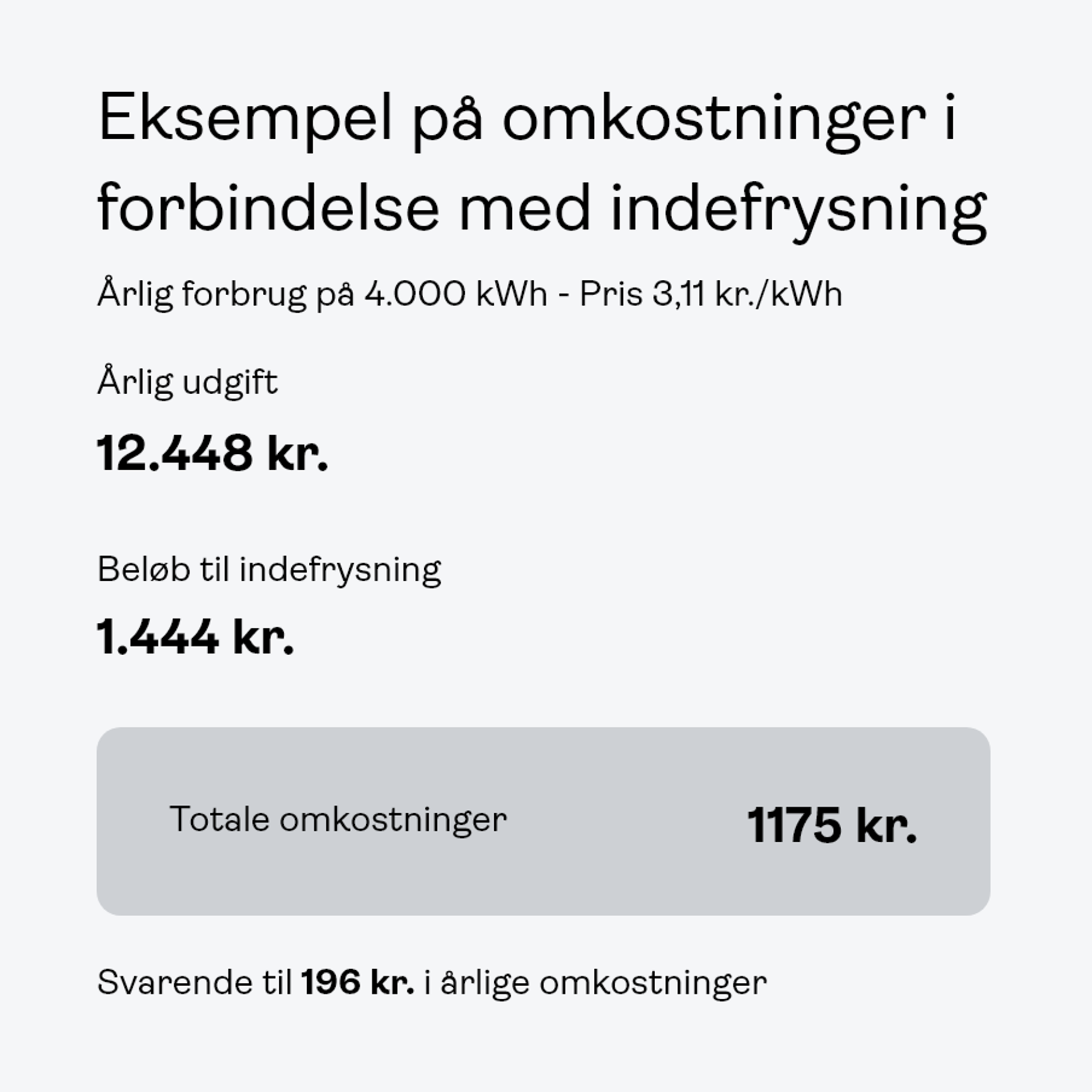Click the "Svarende til" text
Screen dimensions: 1092x1092
point(195,983)
